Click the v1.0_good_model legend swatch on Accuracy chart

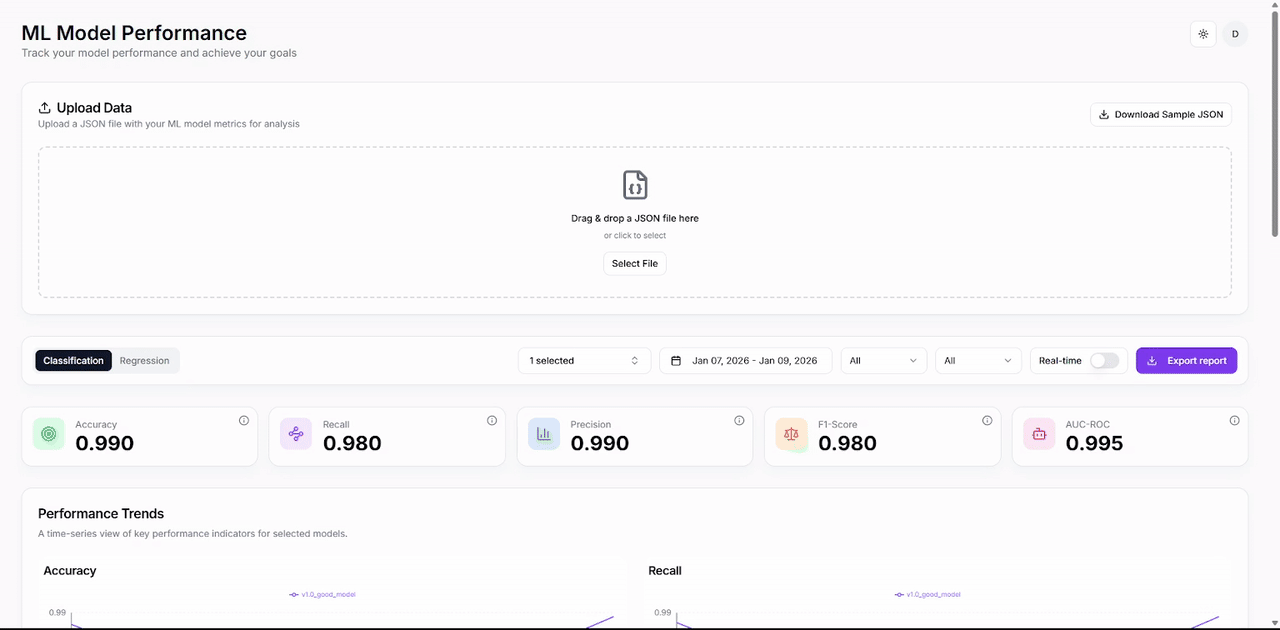(294, 594)
